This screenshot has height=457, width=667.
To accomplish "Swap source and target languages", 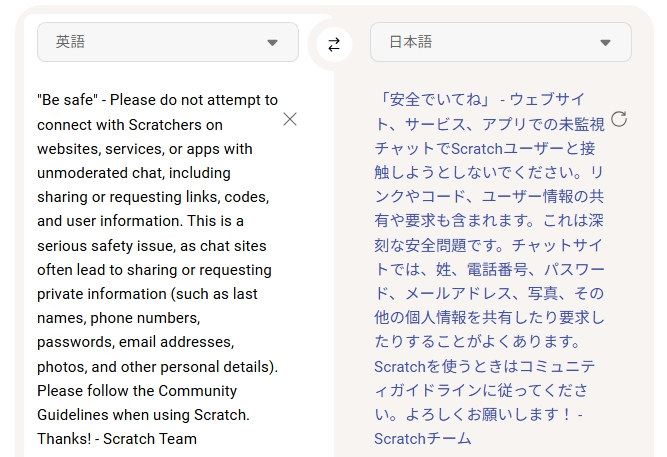I will pos(334,44).
